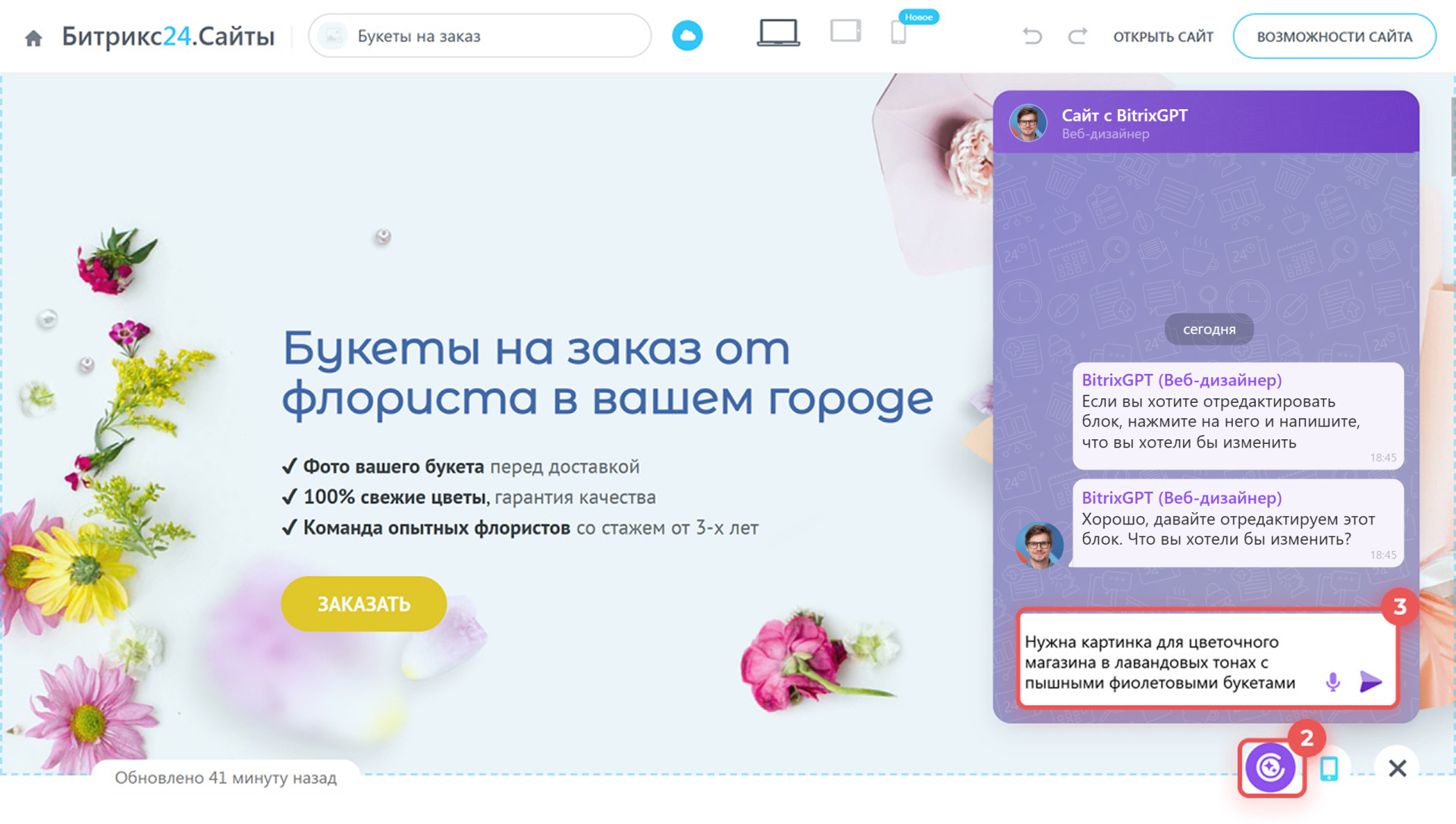Send the message with arrow icon

(1370, 681)
